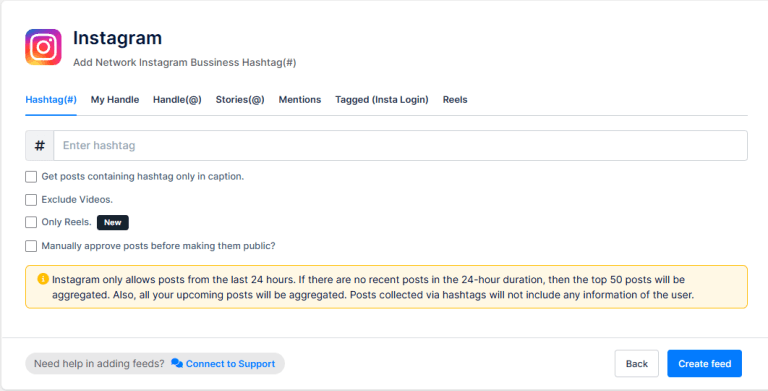The height and width of the screenshot is (391, 768).
Task: Select the Reels tab
Action: point(455,99)
